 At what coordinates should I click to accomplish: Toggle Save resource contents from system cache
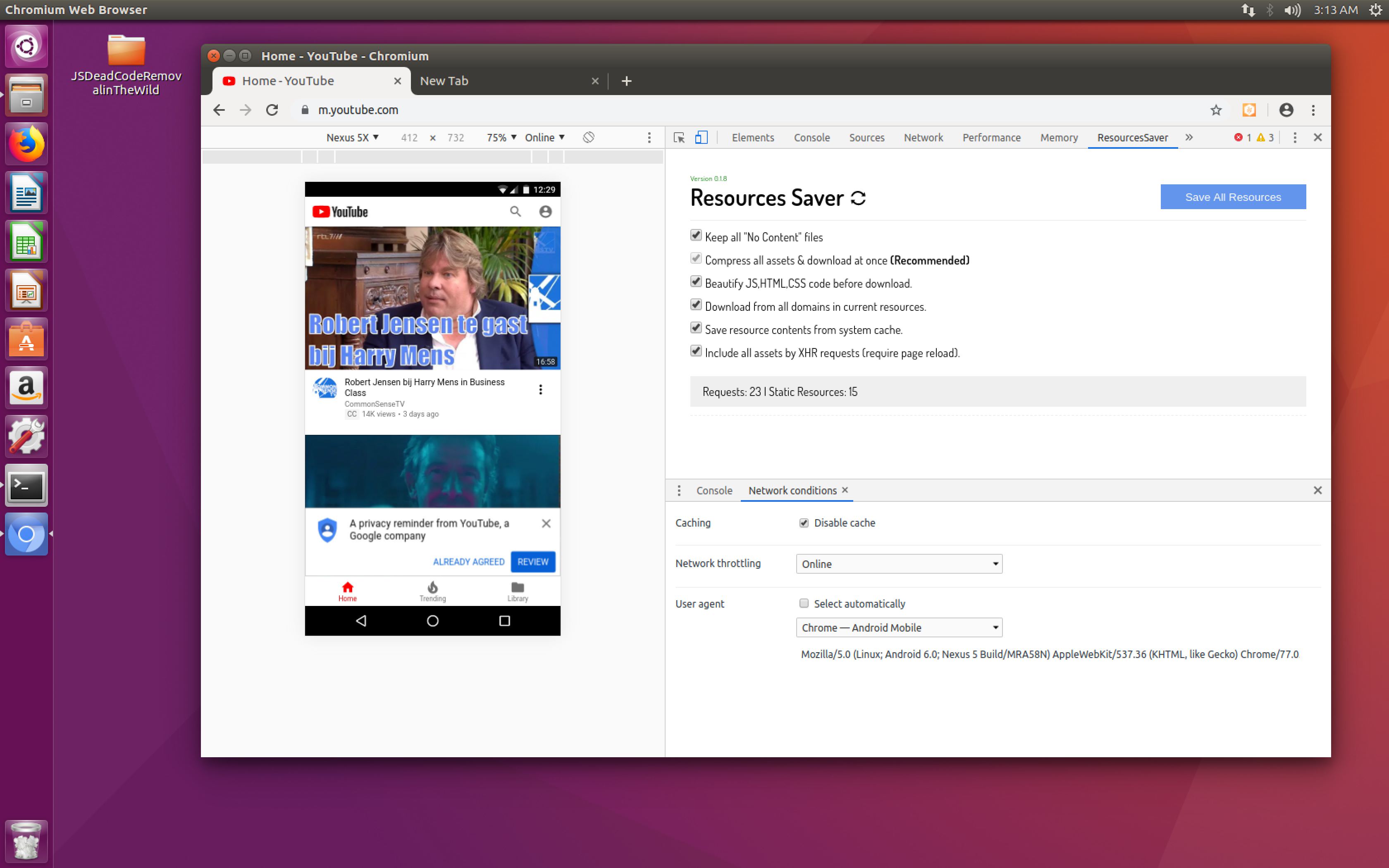pyautogui.click(x=696, y=328)
